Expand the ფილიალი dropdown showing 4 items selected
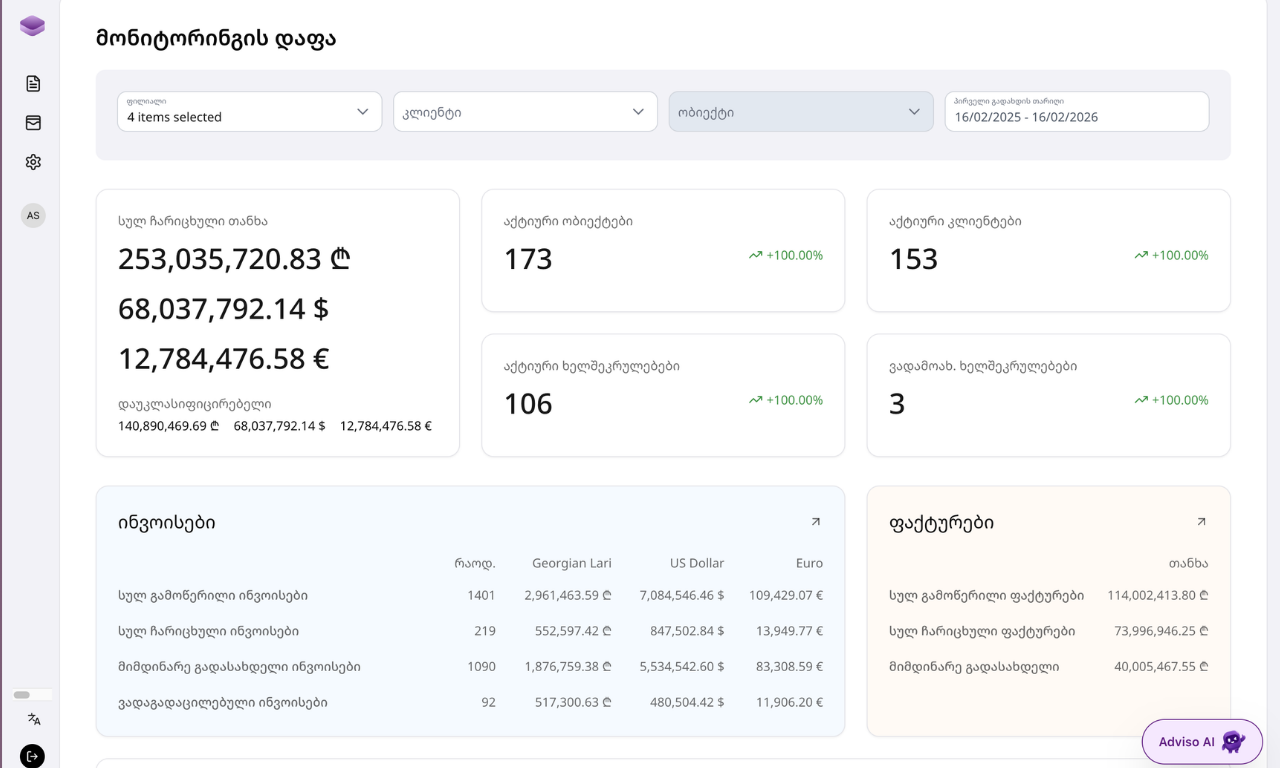The height and width of the screenshot is (768, 1280). [249, 112]
